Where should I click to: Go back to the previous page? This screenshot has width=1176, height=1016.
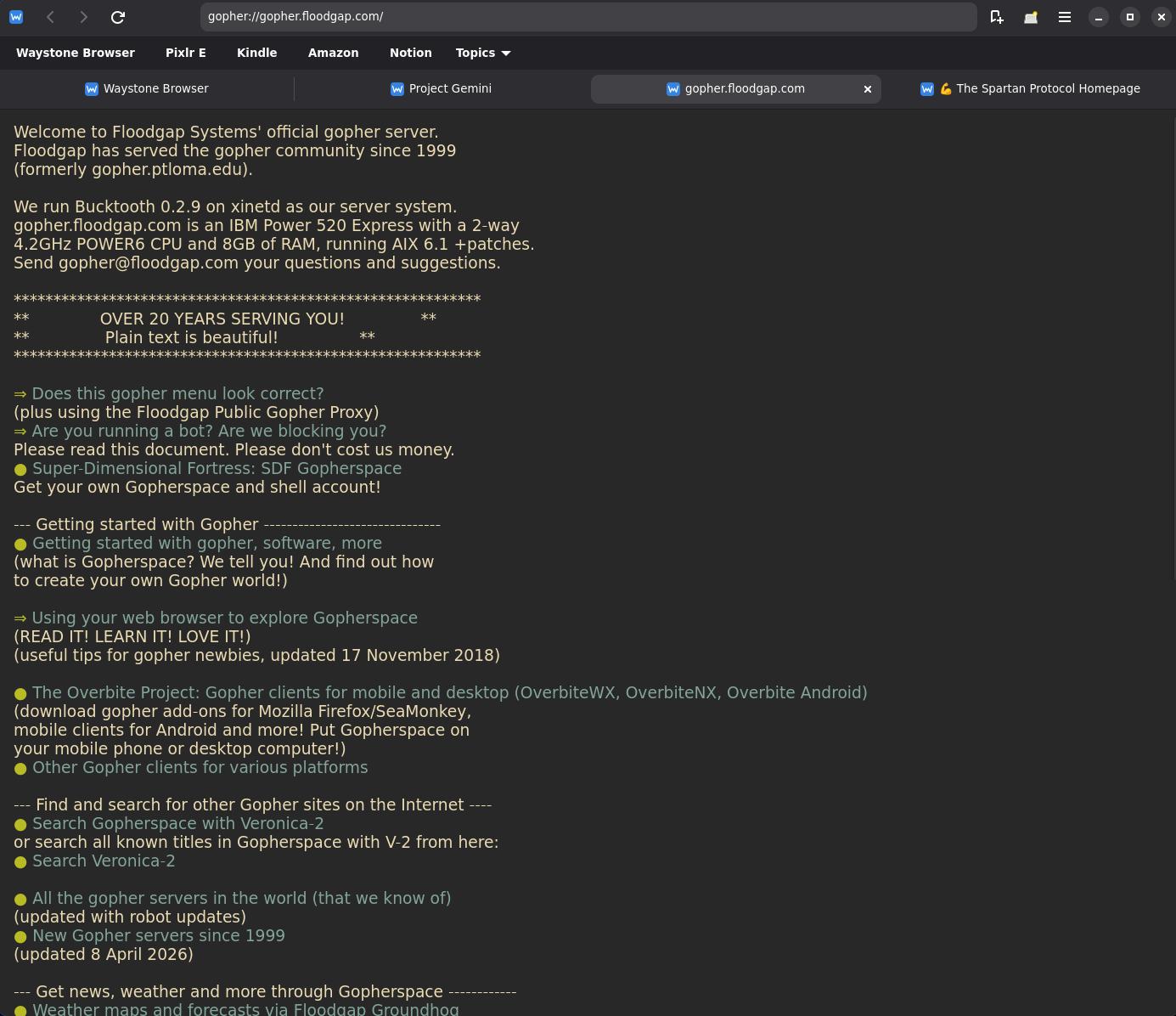(51, 17)
